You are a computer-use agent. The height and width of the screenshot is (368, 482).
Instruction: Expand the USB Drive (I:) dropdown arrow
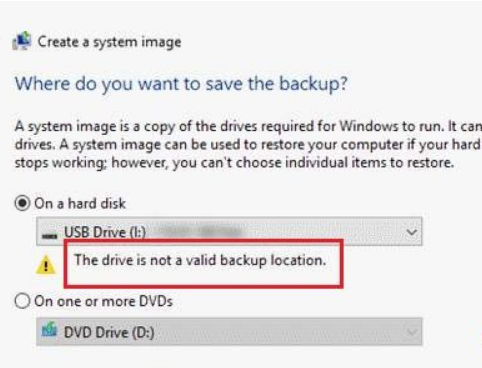pos(412,232)
